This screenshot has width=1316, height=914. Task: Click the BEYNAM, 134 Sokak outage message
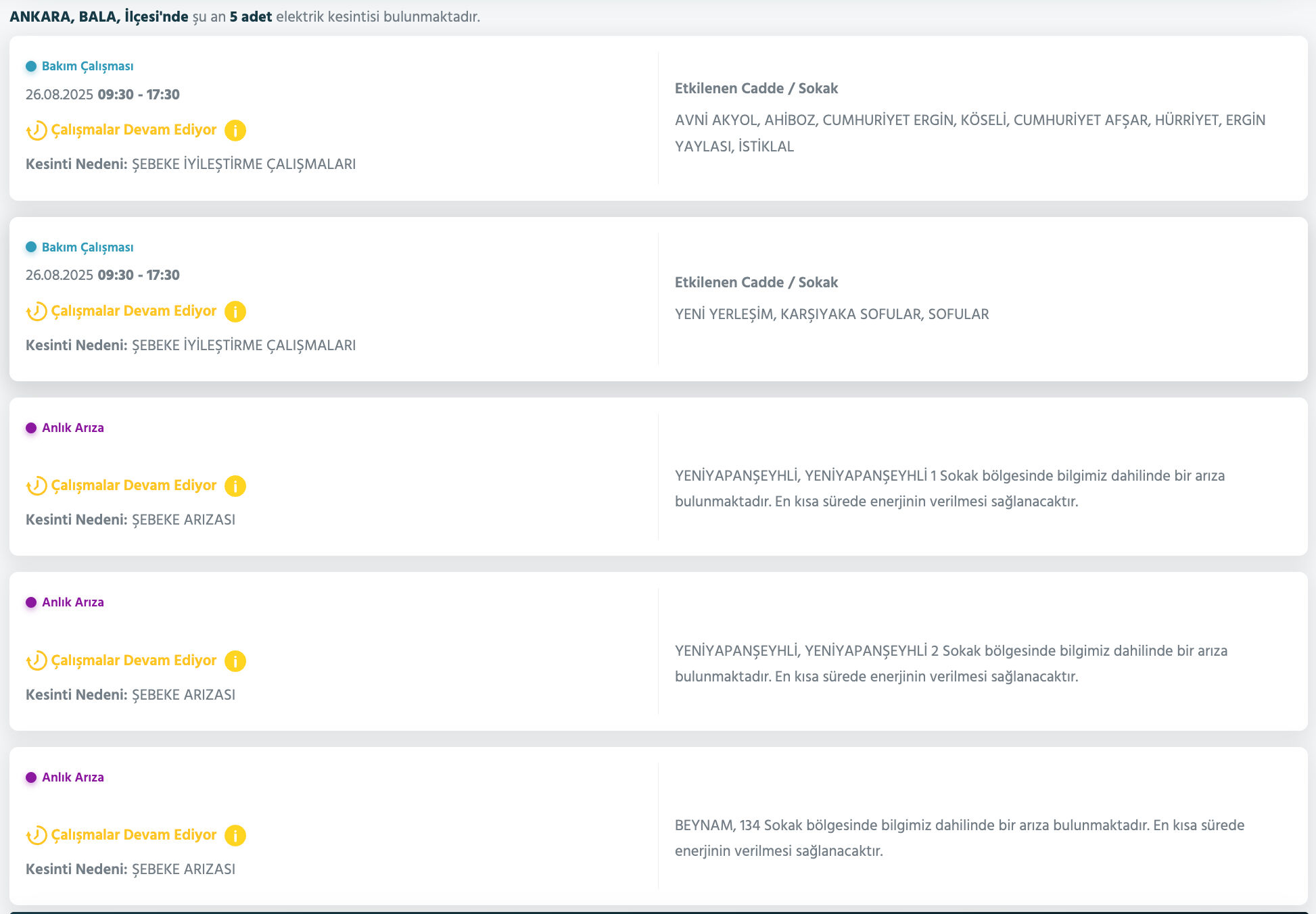coord(959,838)
